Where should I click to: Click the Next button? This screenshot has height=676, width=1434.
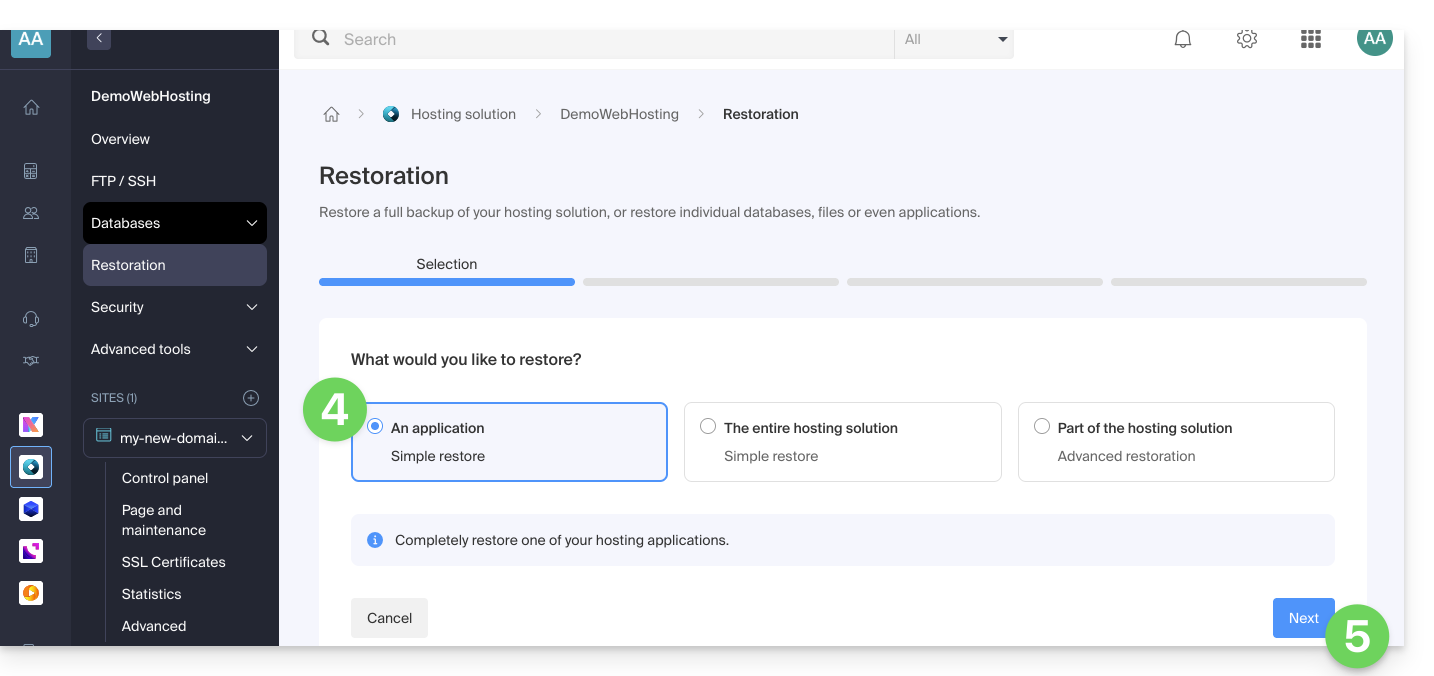pos(1302,618)
